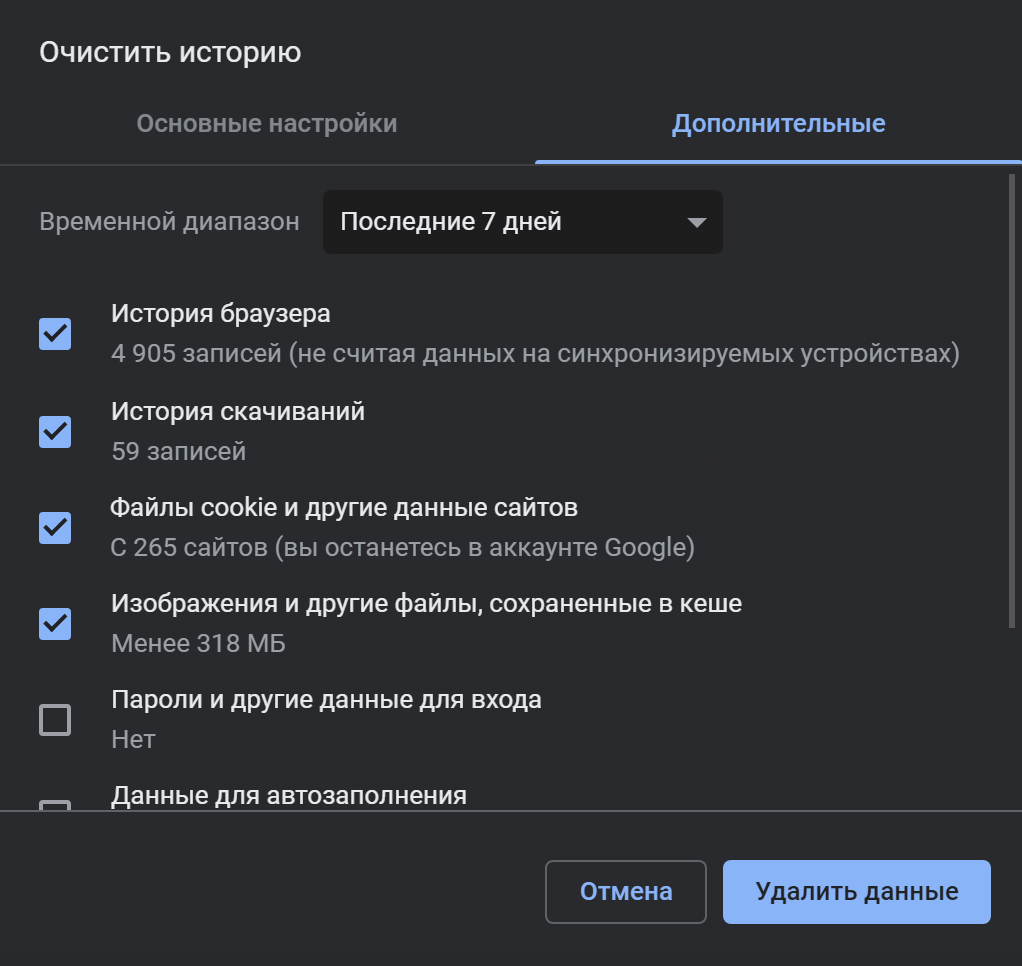Click the Файлы cookie и другие данные label
Screen dimensions: 1022x966
click(x=344, y=508)
